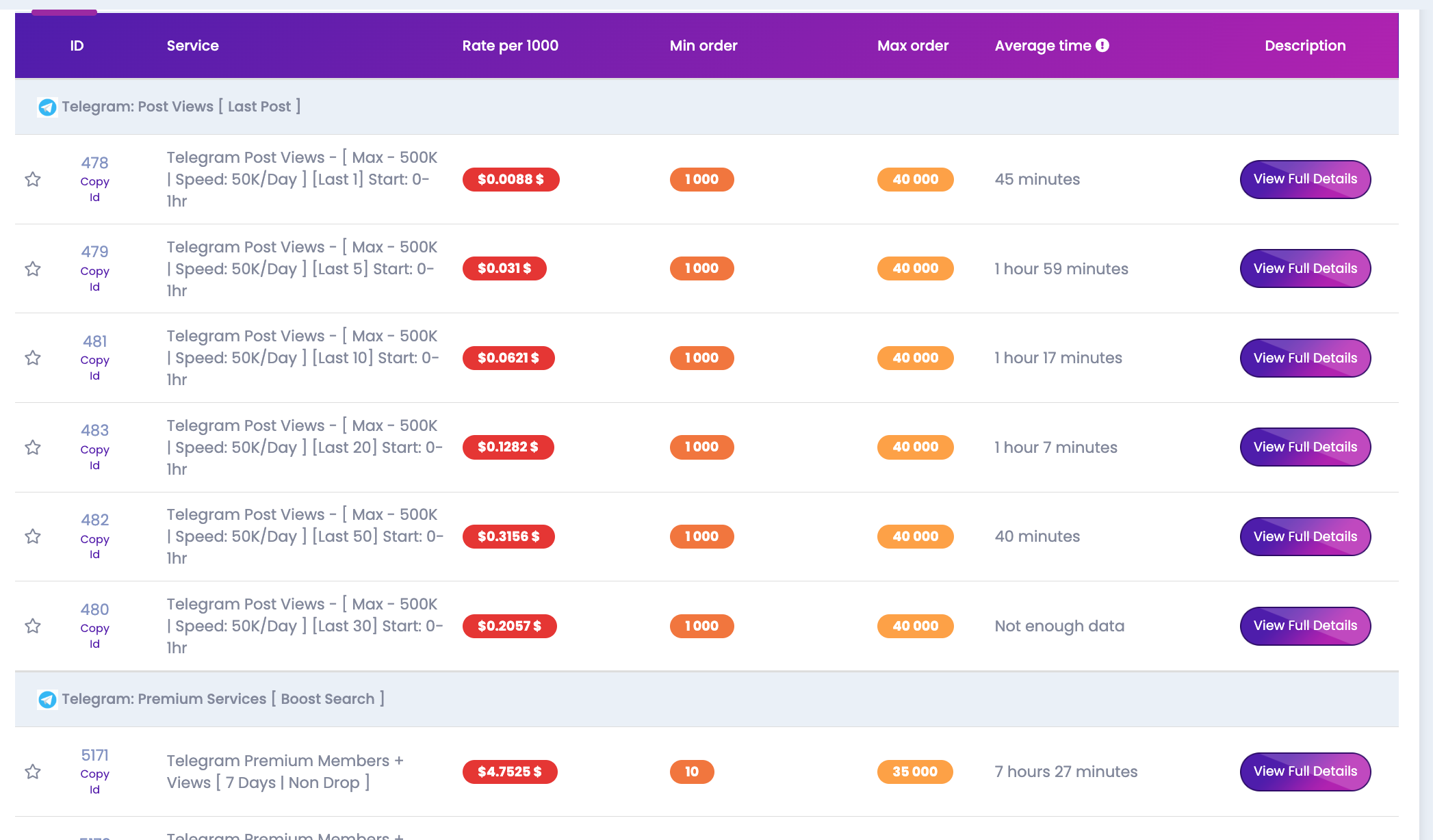Click the Not enough data text
Viewport: 1433px width, 840px height.
[x=1059, y=626]
